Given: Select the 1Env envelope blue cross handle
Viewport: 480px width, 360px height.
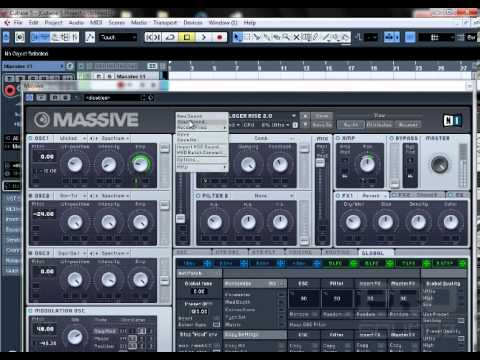Looking at the screenshot, I should [207, 264].
